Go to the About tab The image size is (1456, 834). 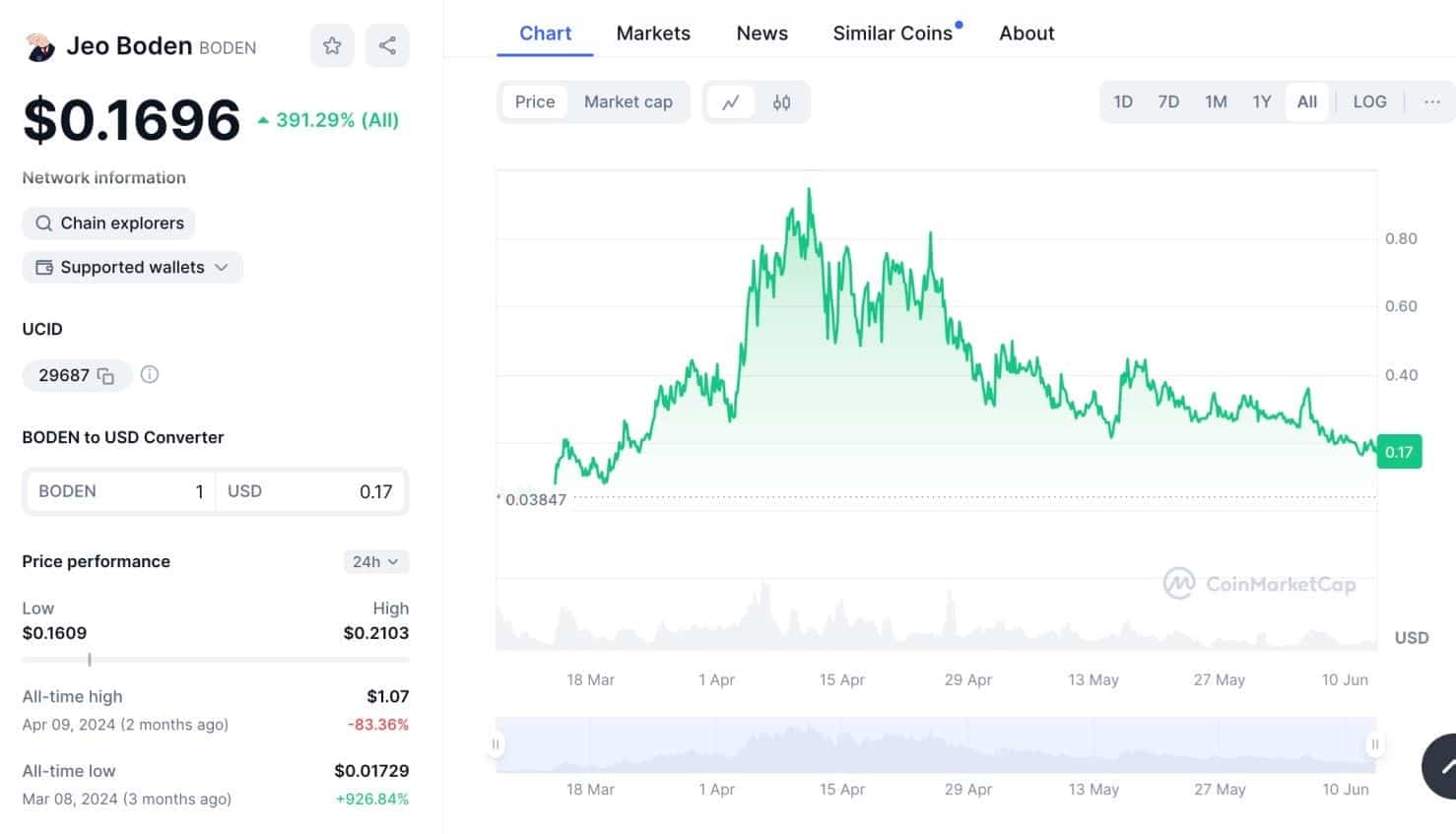click(1026, 32)
